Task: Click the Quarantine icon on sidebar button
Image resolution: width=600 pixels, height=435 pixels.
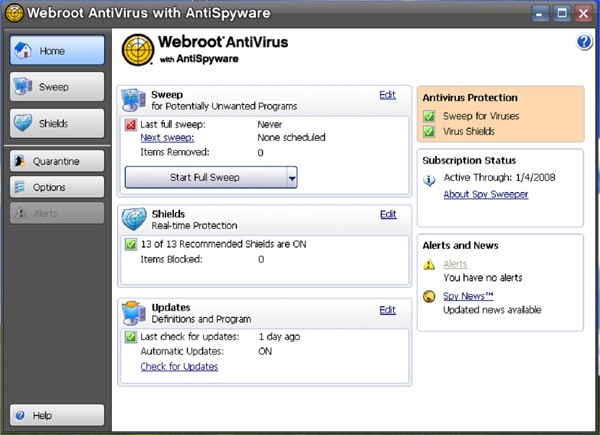Action: pos(20,161)
